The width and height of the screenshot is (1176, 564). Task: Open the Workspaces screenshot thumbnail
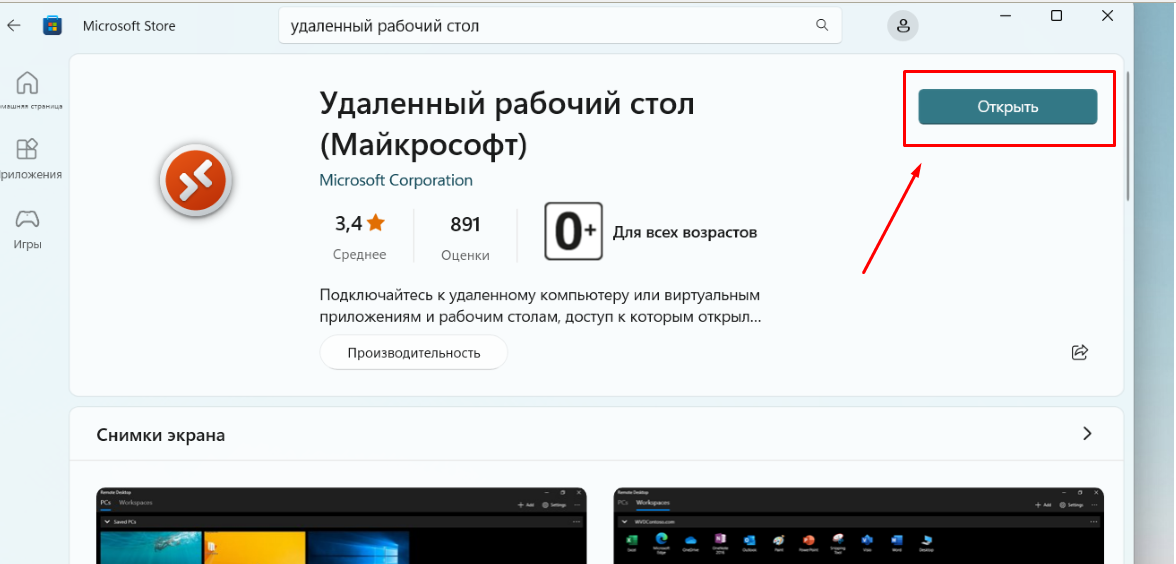click(859, 525)
